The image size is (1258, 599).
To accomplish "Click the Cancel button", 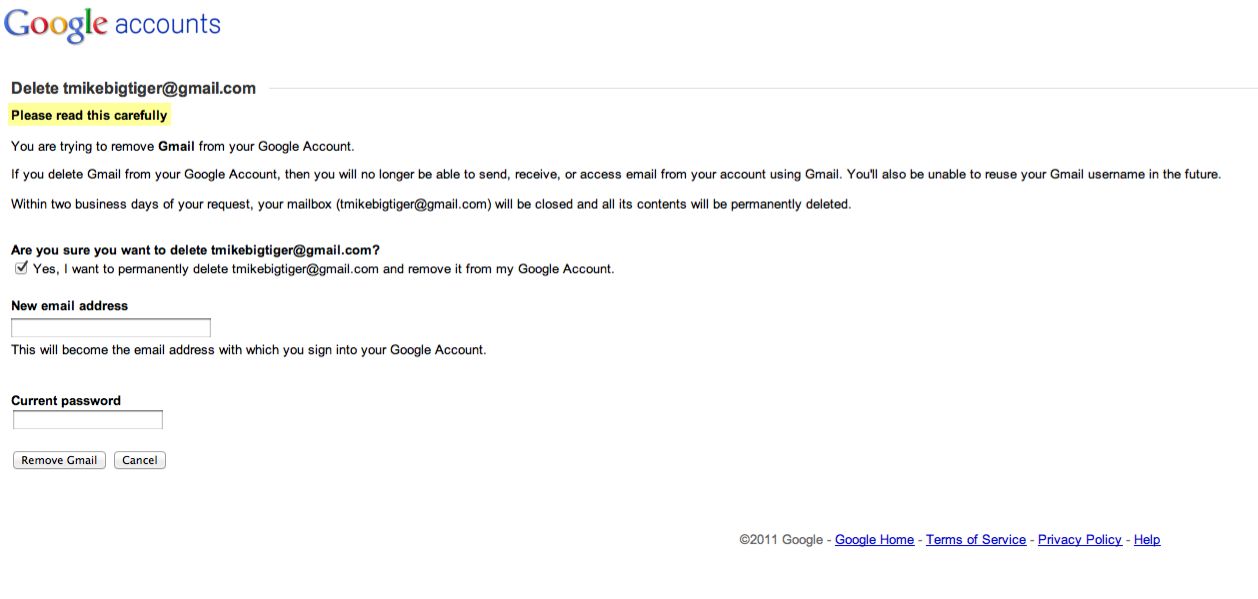I will [140, 460].
